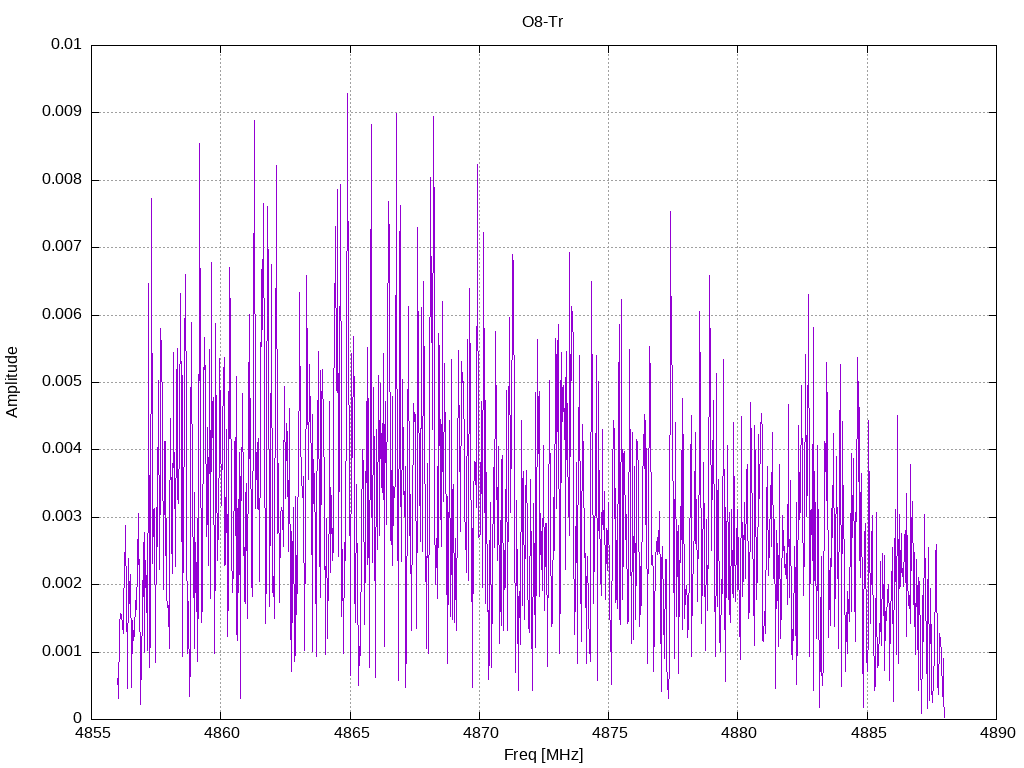Click the y-axis tick label 0.001

click(x=62, y=651)
